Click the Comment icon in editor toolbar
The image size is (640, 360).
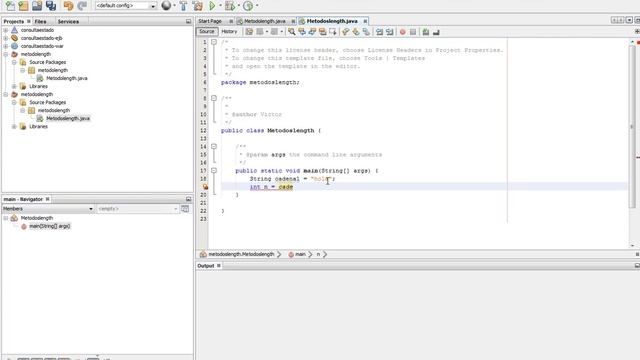(x=426, y=32)
